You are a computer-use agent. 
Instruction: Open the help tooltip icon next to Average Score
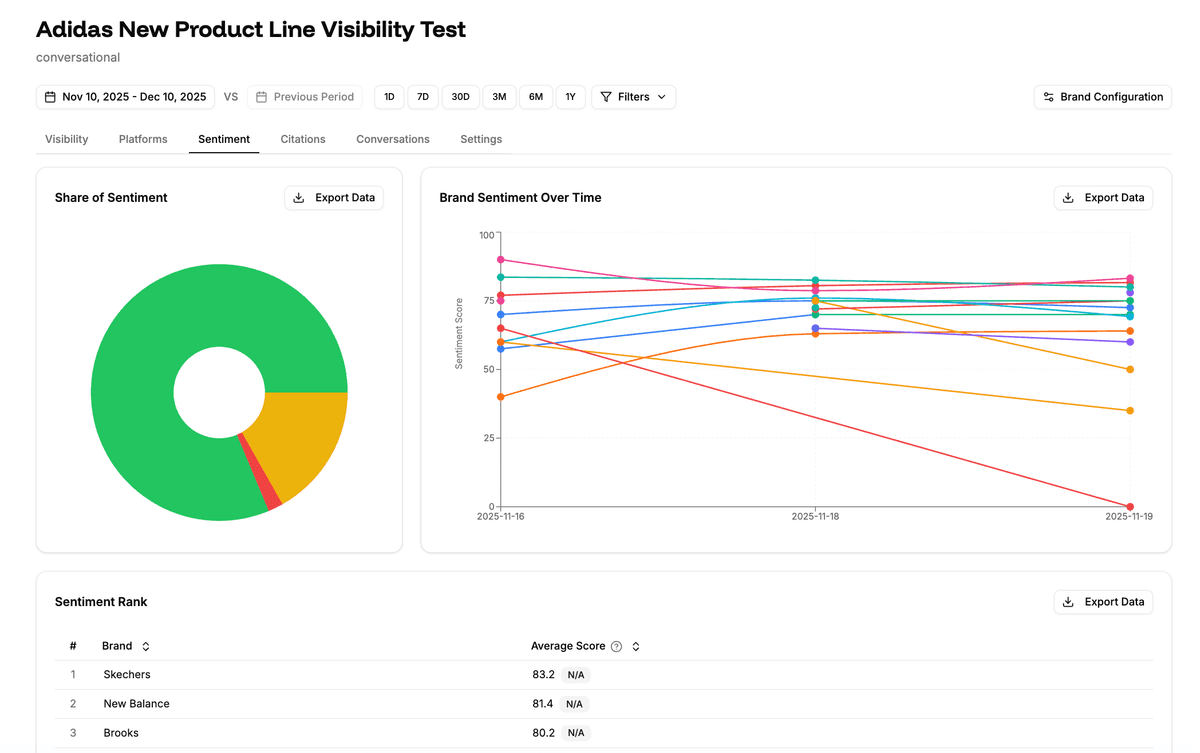pos(617,646)
